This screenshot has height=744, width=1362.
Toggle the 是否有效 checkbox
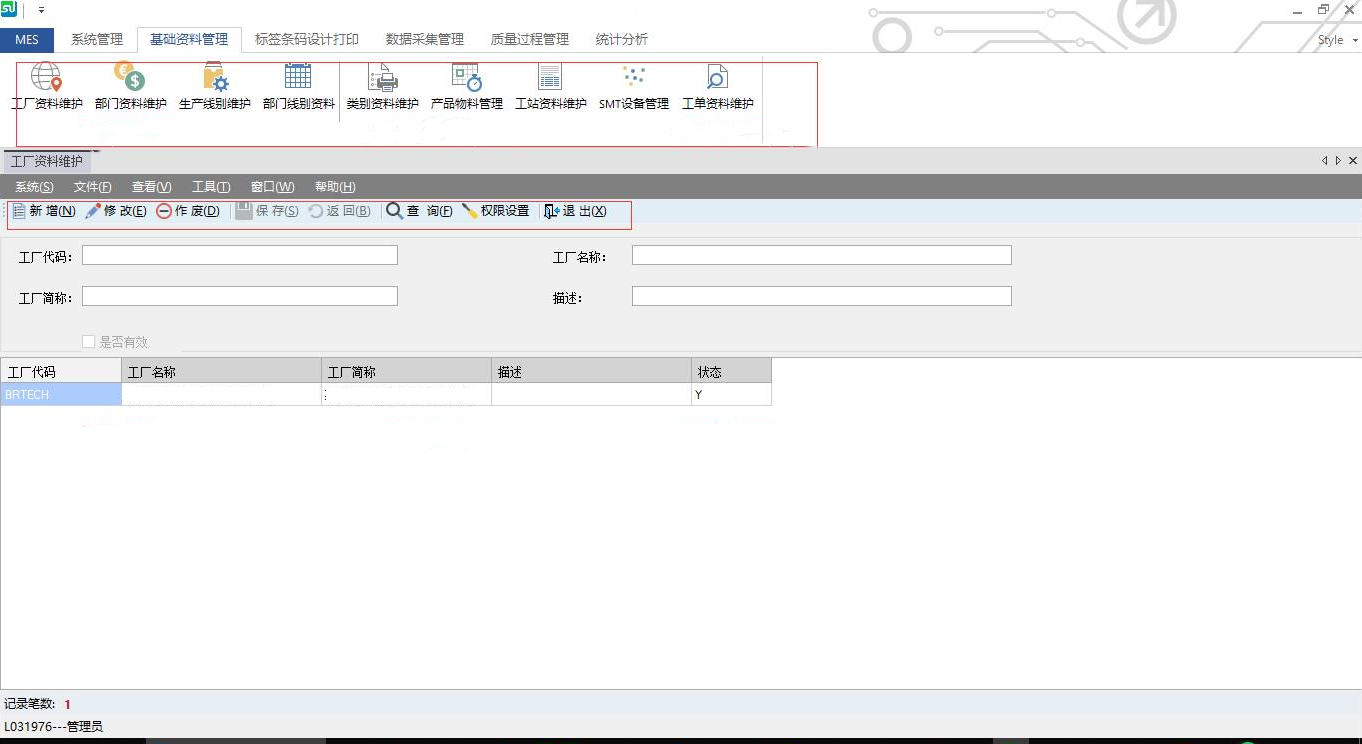pos(89,342)
